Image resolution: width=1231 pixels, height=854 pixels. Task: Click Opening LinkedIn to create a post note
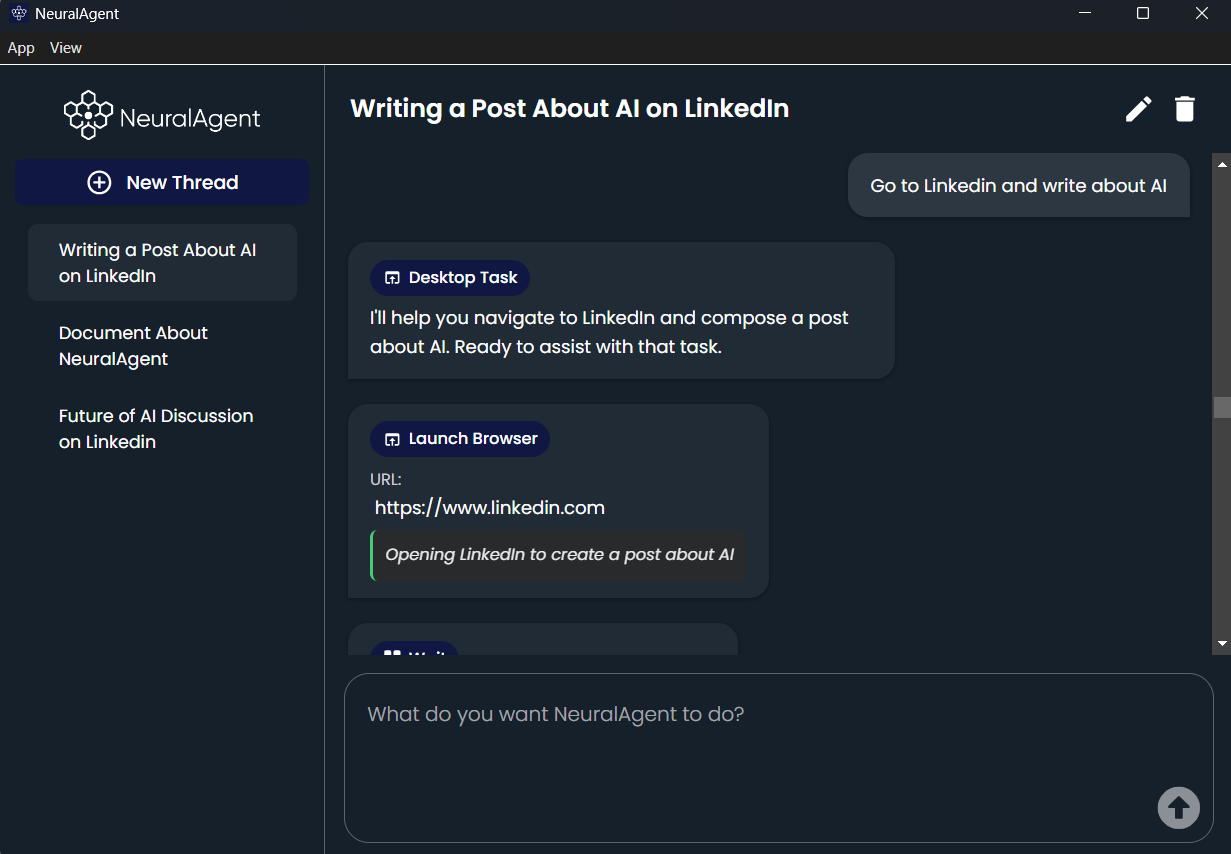click(x=559, y=555)
